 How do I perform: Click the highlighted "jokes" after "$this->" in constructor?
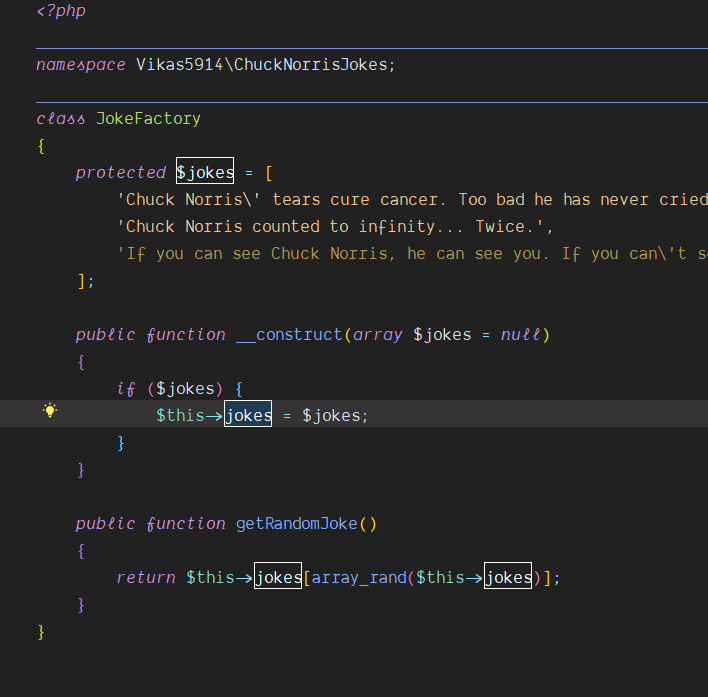pyautogui.click(x=248, y=414)
